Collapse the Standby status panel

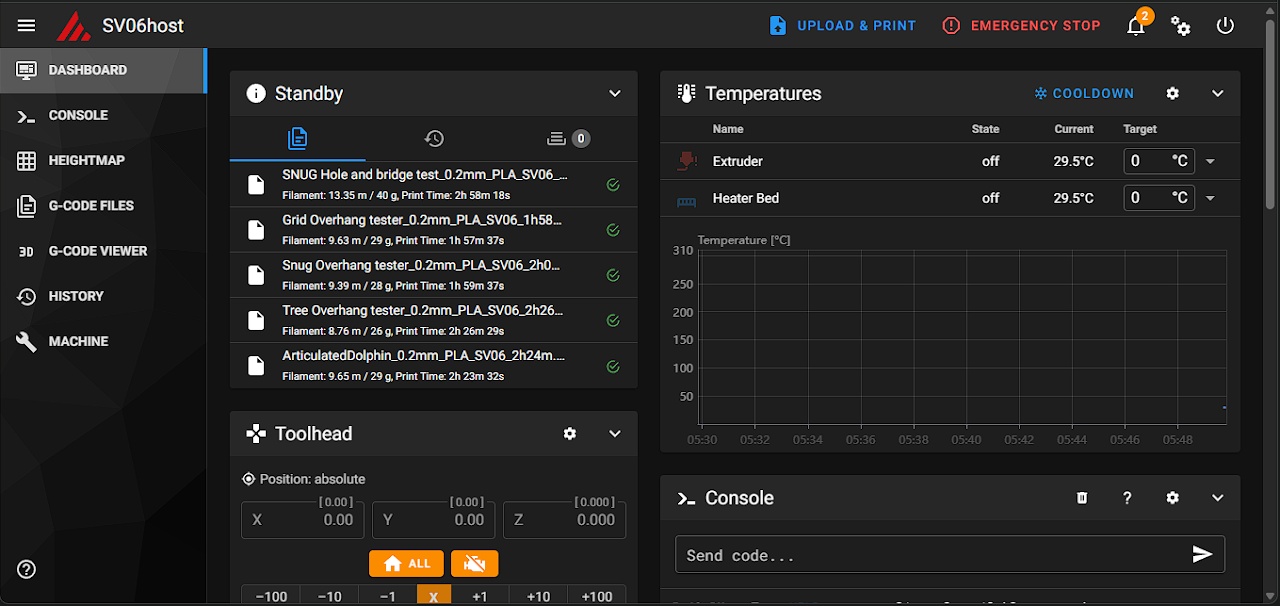coord(615,93)
